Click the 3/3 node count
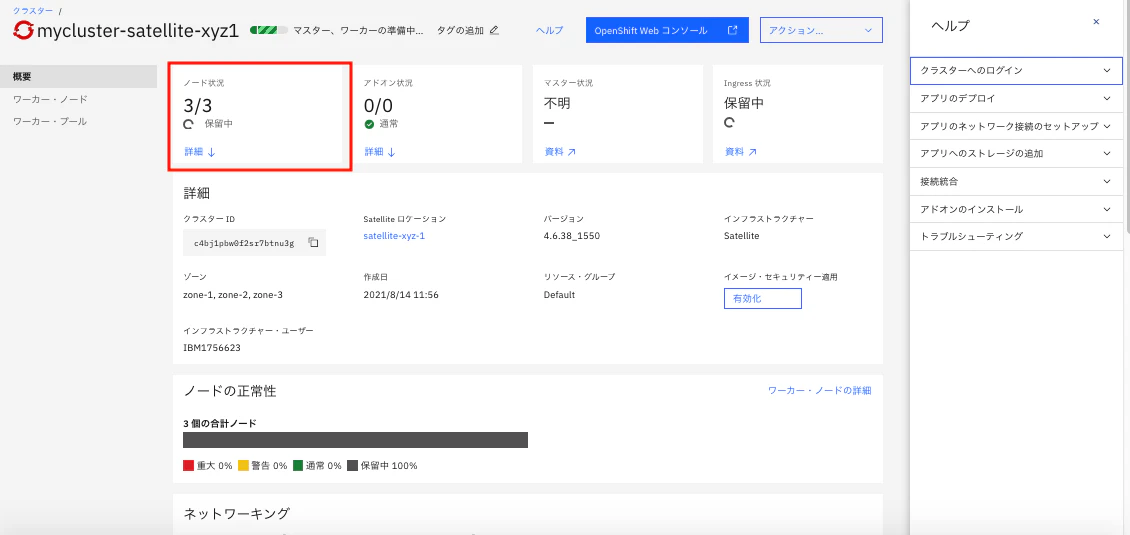Image resolution: width=1130 pixels, height=535 pixels. (x=198, y=105)
